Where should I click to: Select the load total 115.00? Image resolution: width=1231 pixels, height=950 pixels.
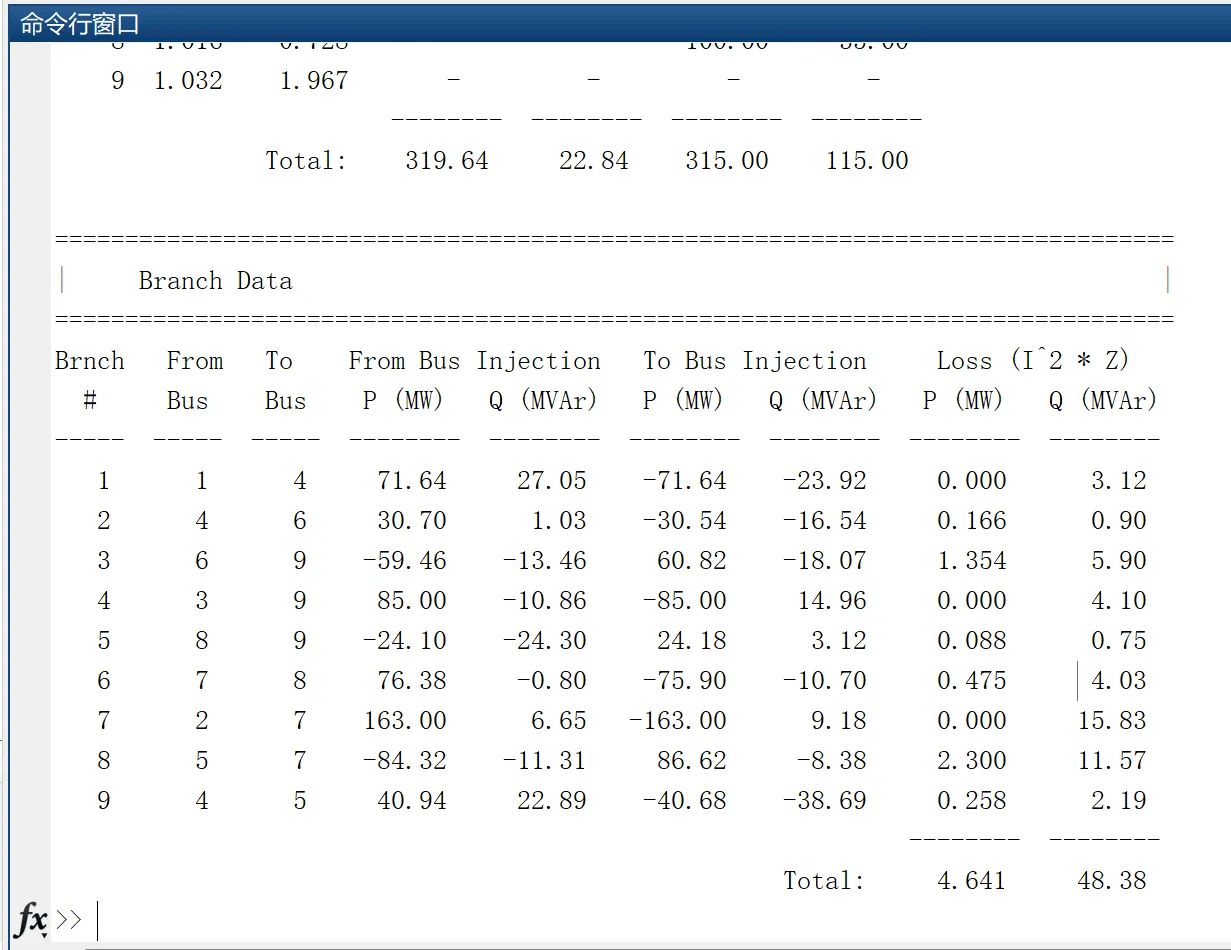867,161
